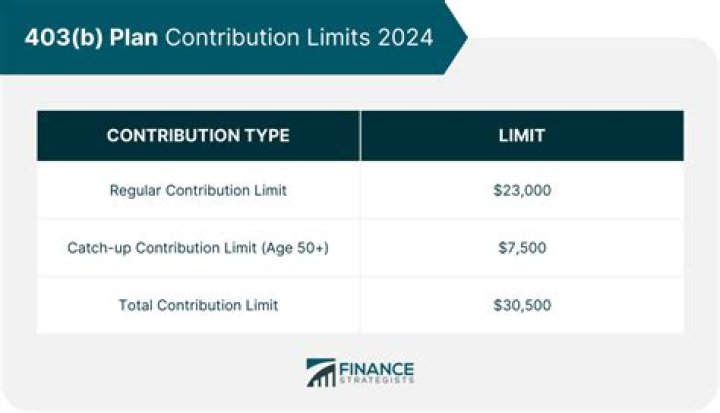Click the bold 403(b) text in the title
The width and height of the screenshot is (720, 413).
(x=61, y=37)
